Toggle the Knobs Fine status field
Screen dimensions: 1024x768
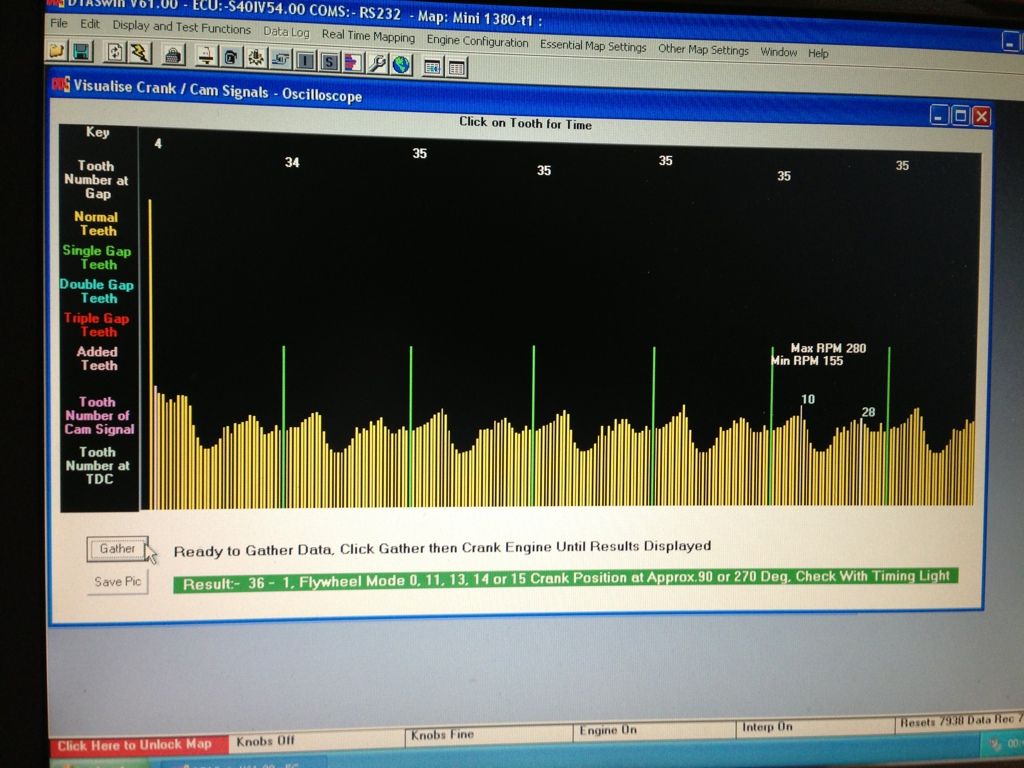click(x=441, y=736)
